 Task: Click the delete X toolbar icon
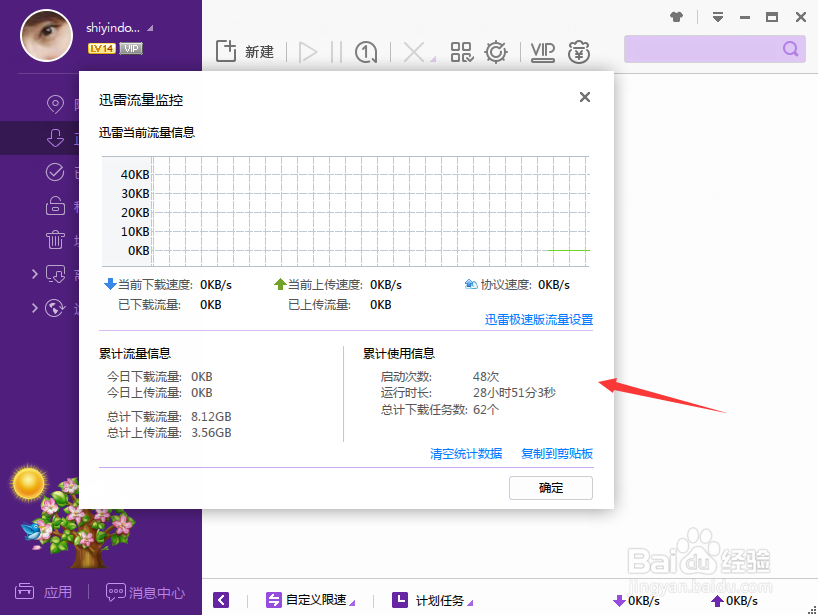[x=414, y=52]
